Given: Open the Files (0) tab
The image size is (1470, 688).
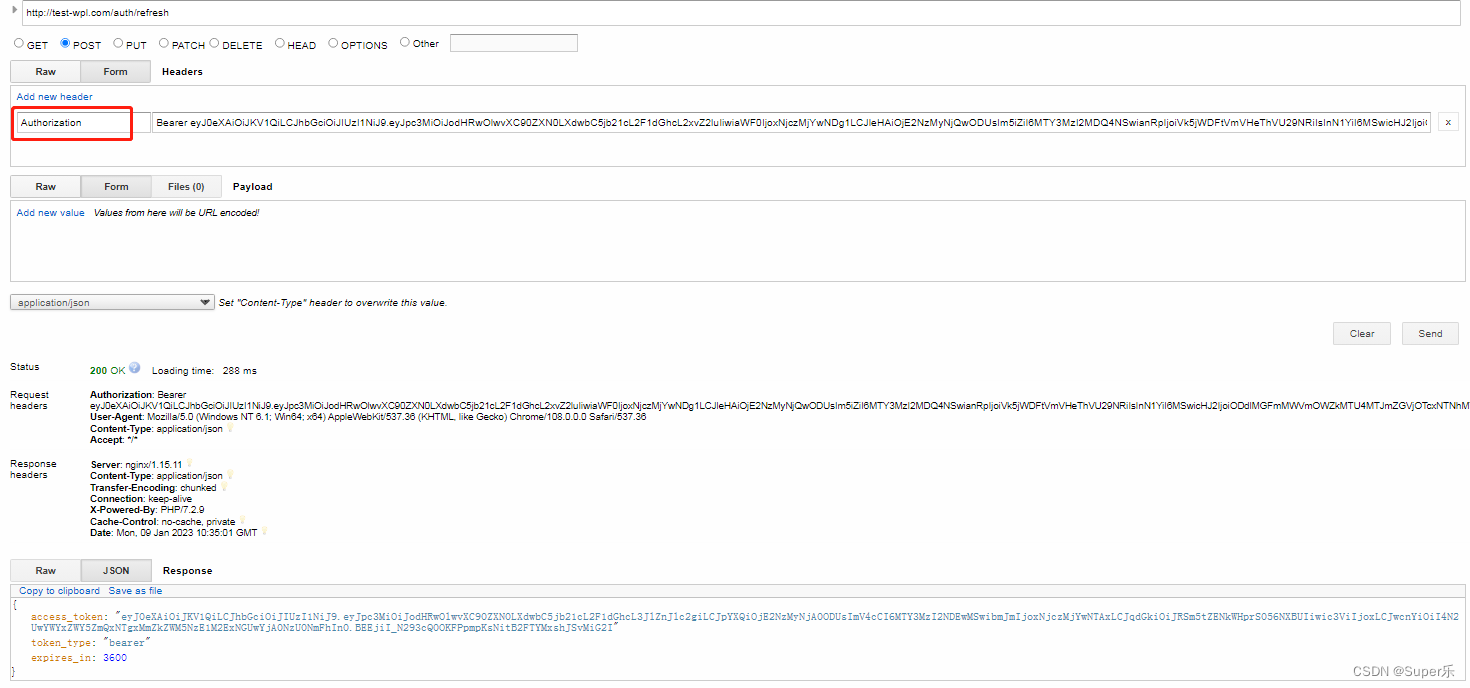Looking at the screenshot, I should (187, 187).
